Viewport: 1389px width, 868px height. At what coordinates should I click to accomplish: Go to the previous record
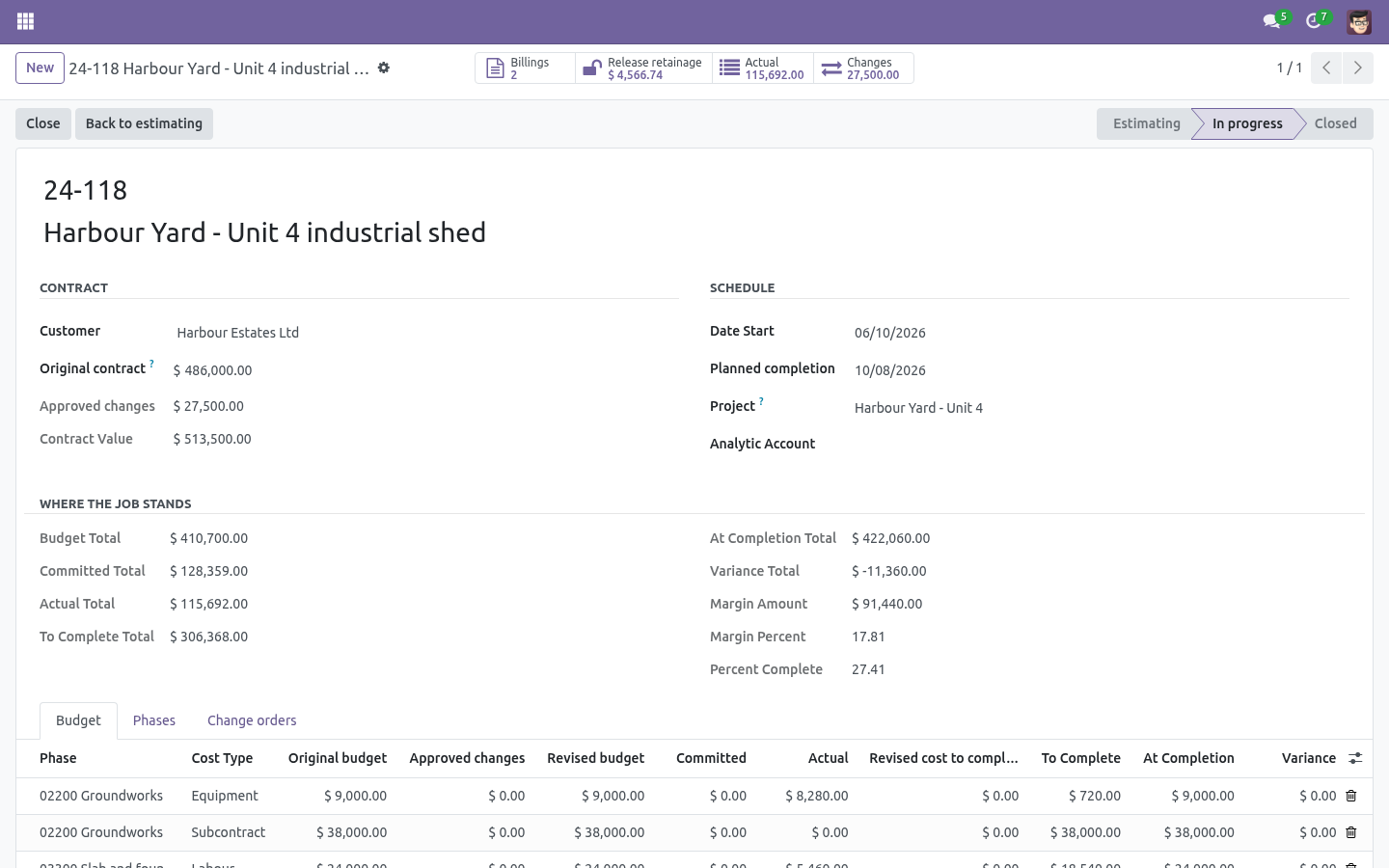[1326, 68]
